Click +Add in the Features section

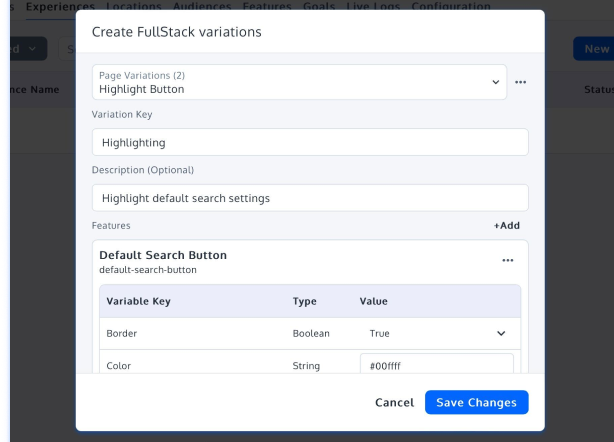coord(506,226)
